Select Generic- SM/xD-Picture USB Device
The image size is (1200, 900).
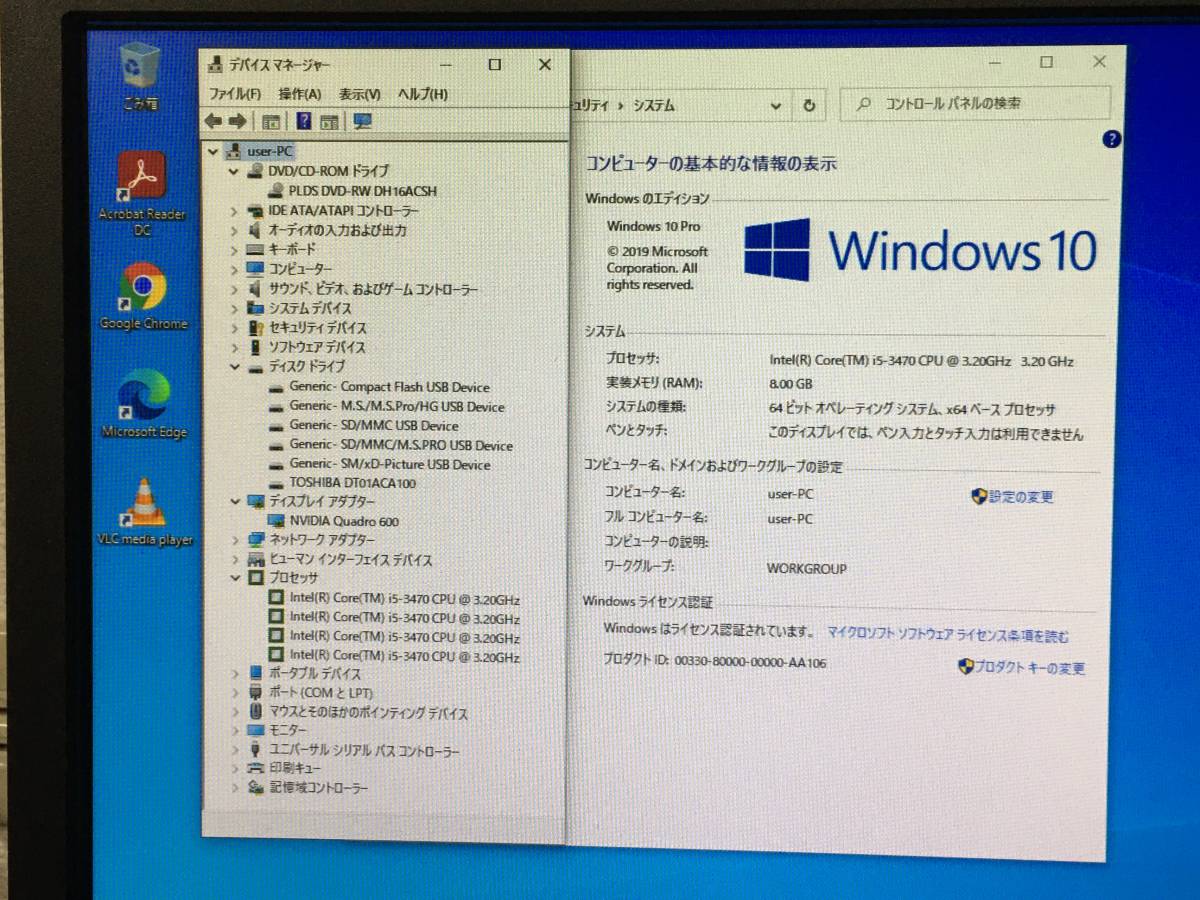[389, 464]
